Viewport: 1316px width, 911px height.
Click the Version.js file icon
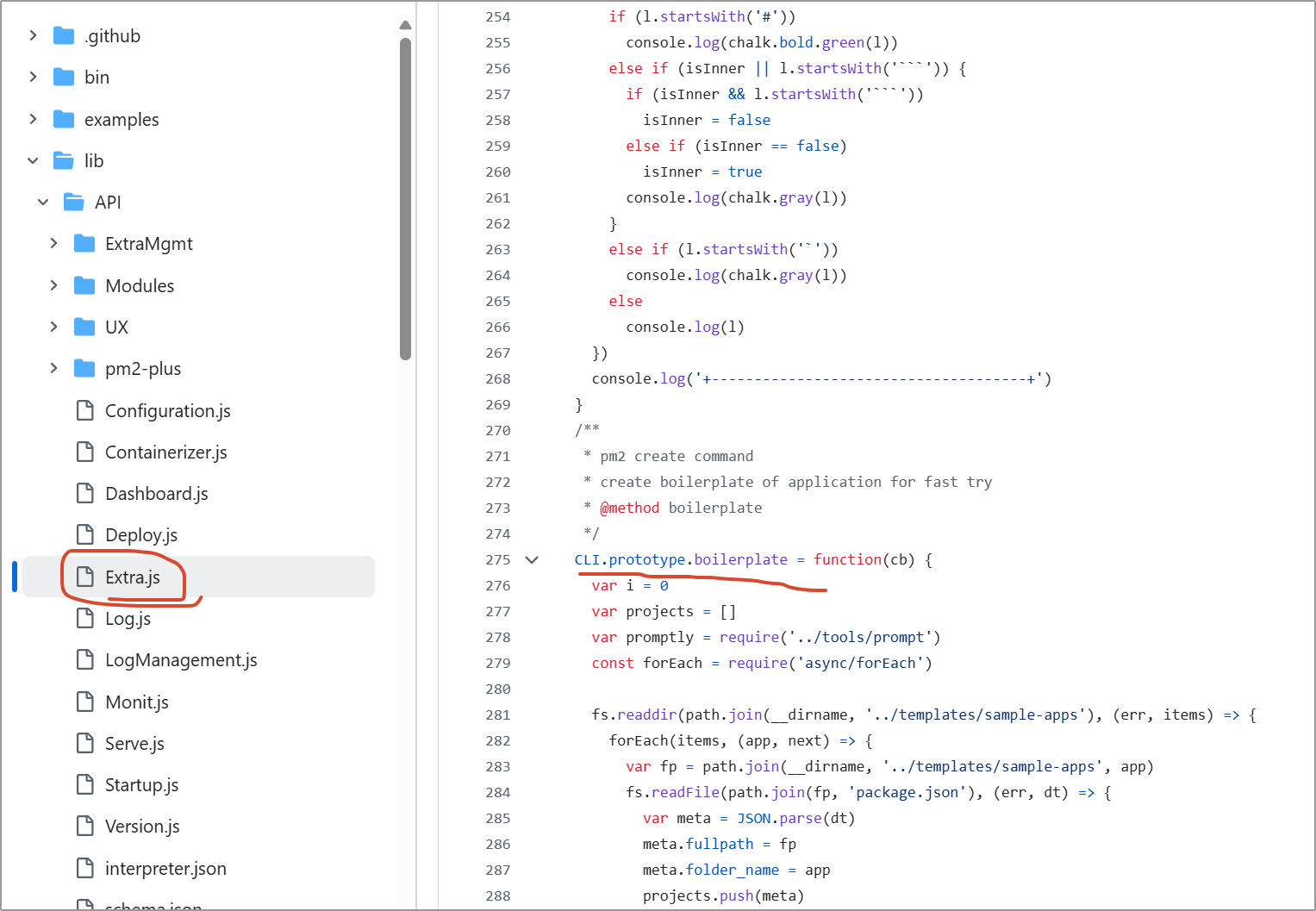[85, 826]
